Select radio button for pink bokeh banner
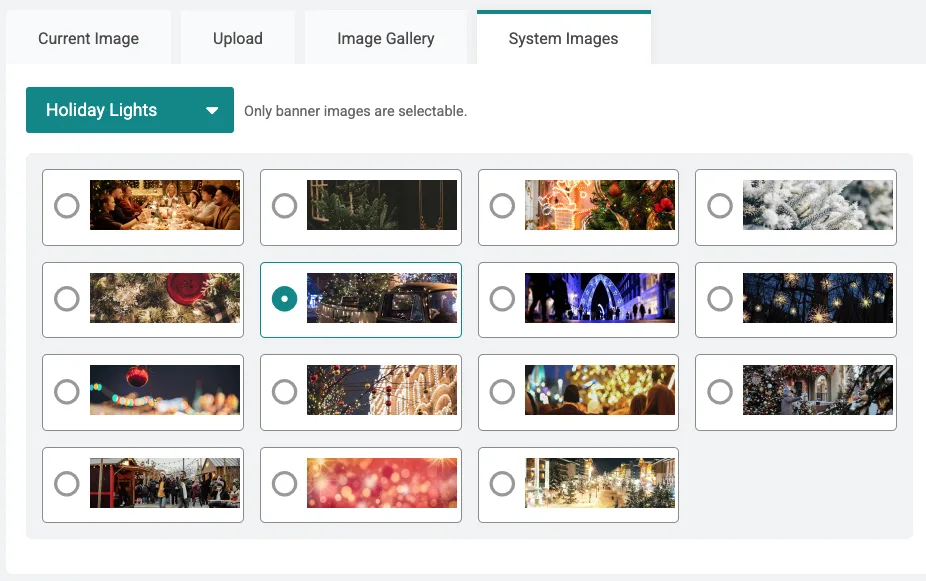 coord(285,484)
